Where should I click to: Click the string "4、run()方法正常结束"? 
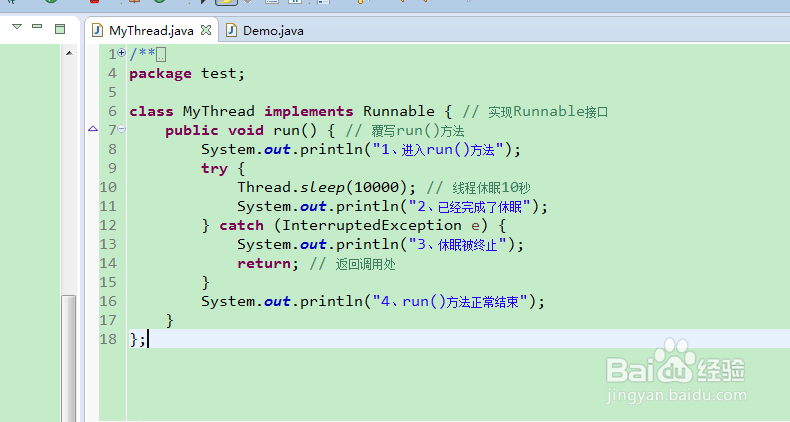450,302
